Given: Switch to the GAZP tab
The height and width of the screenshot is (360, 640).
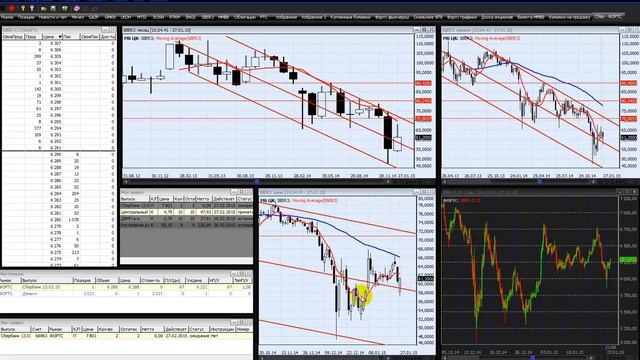Looking at the screenshot, I should pyautogui.click(x=94, y=17).
